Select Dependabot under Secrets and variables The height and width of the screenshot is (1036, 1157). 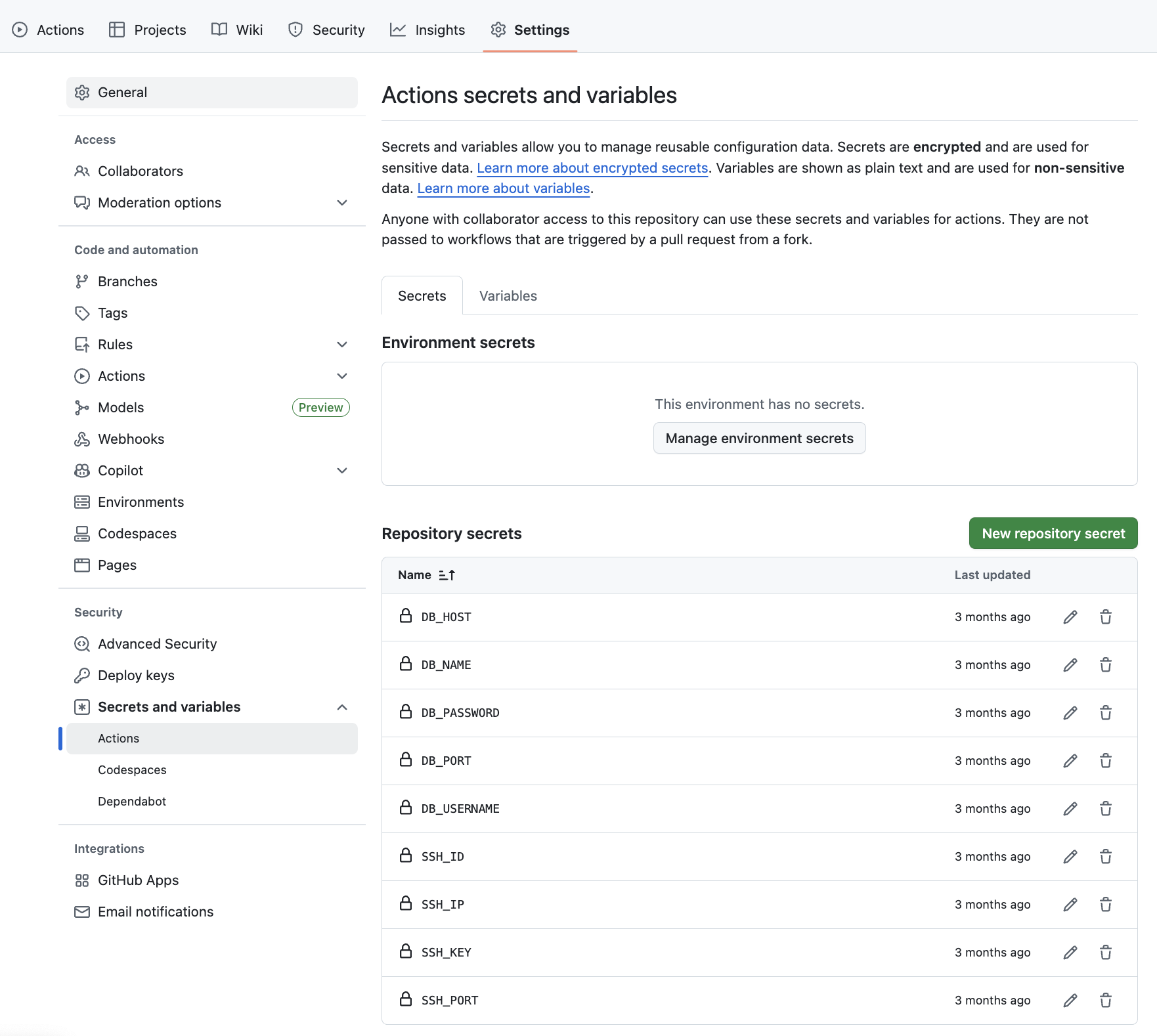(x=212, y=802)
